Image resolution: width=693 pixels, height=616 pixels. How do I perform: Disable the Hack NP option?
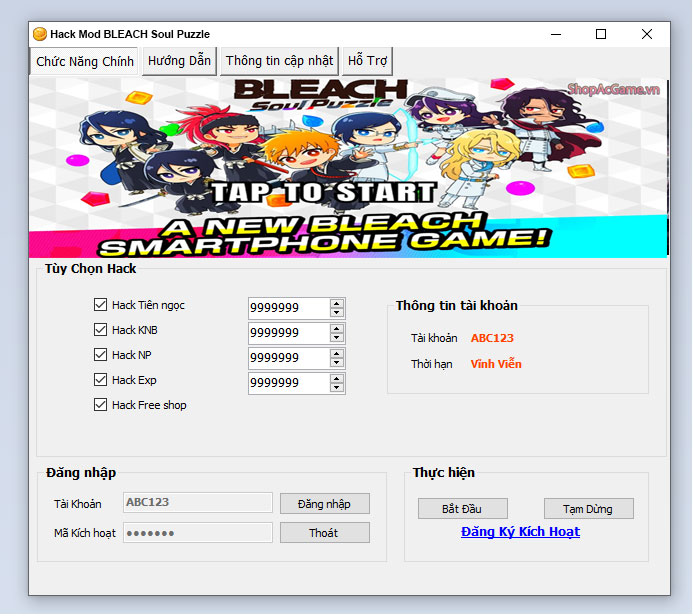click(100, 354)
